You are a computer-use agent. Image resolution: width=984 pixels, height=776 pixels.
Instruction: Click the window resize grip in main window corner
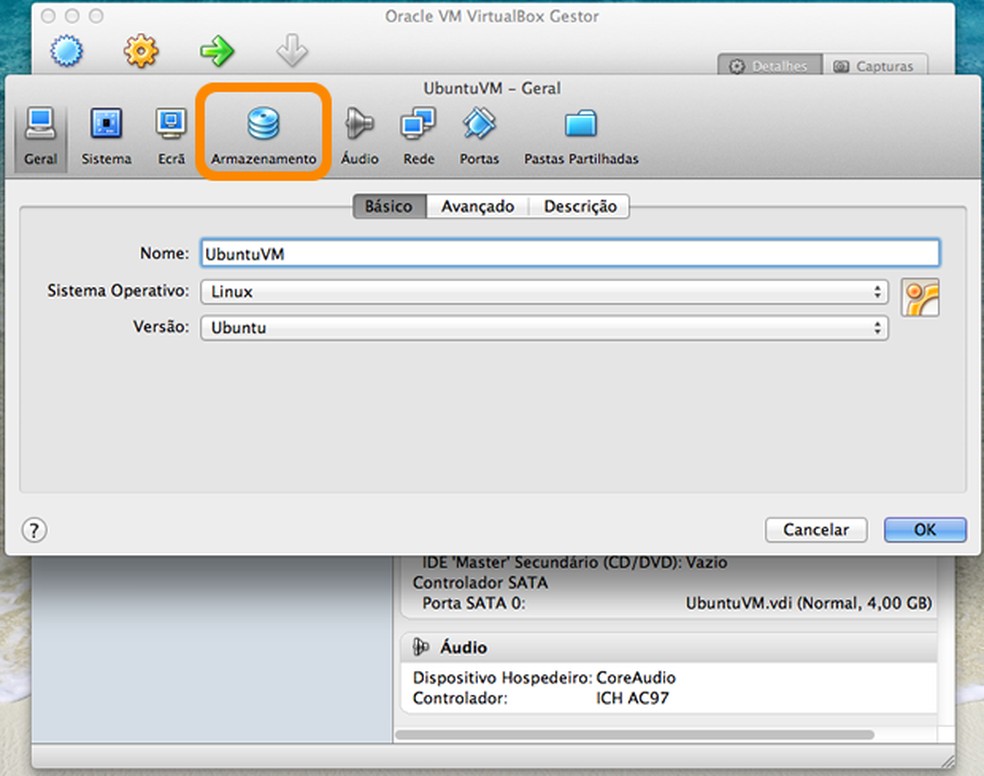click(948, 761)
